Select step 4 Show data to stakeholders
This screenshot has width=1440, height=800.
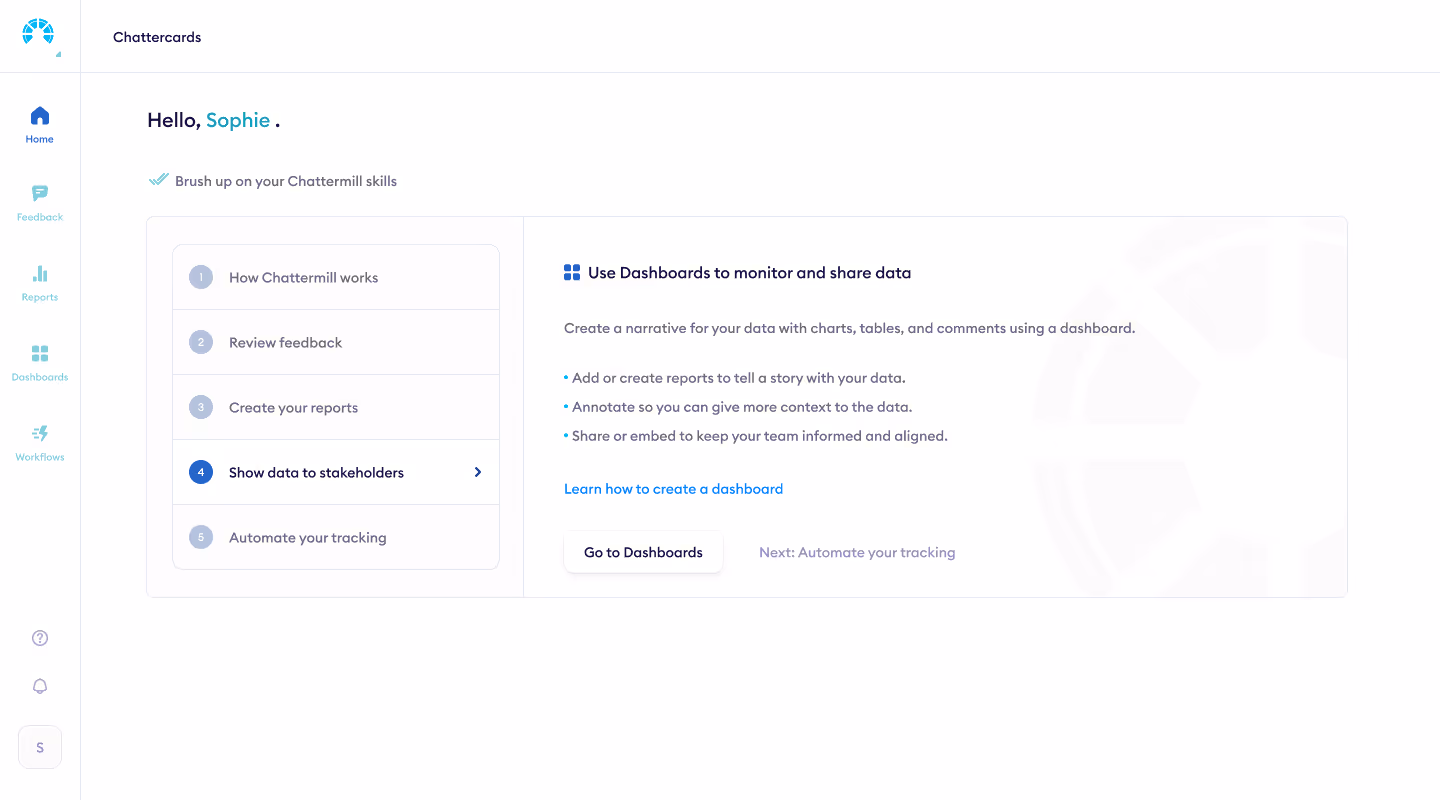tap(336, 472)
